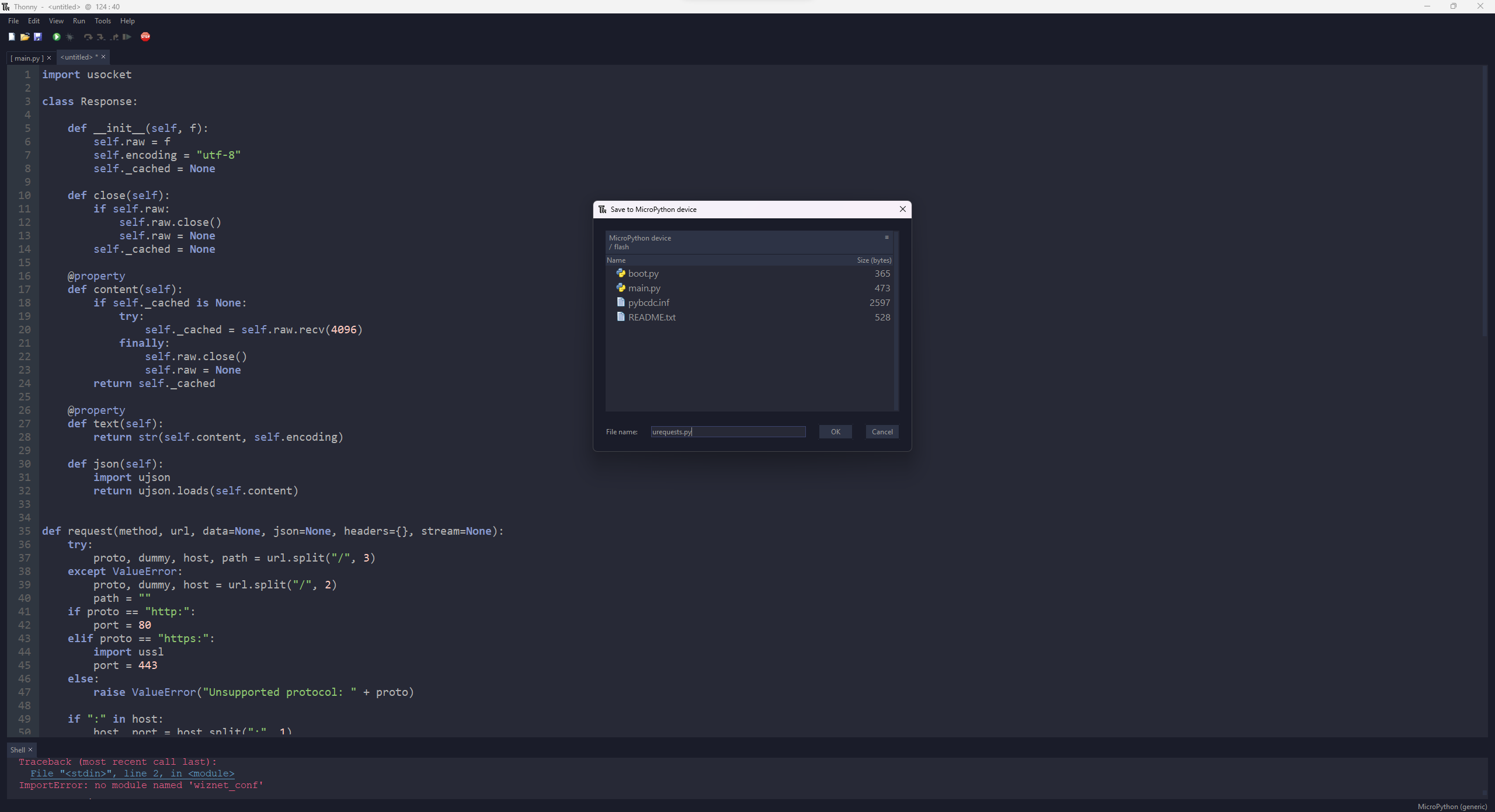The image size is (1495, 812).
Task: Open the Tools menu
Action: (x=103, y=21)
